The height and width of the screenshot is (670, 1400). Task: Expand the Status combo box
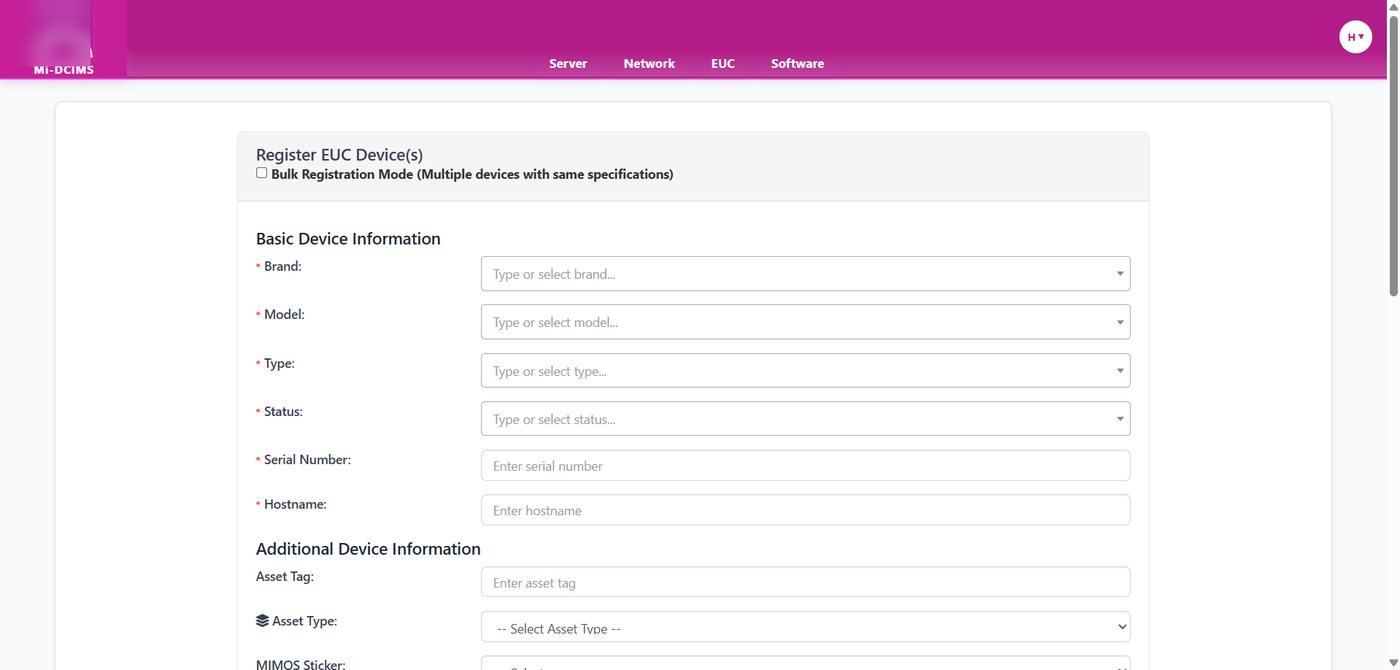[x=805, y=419]
